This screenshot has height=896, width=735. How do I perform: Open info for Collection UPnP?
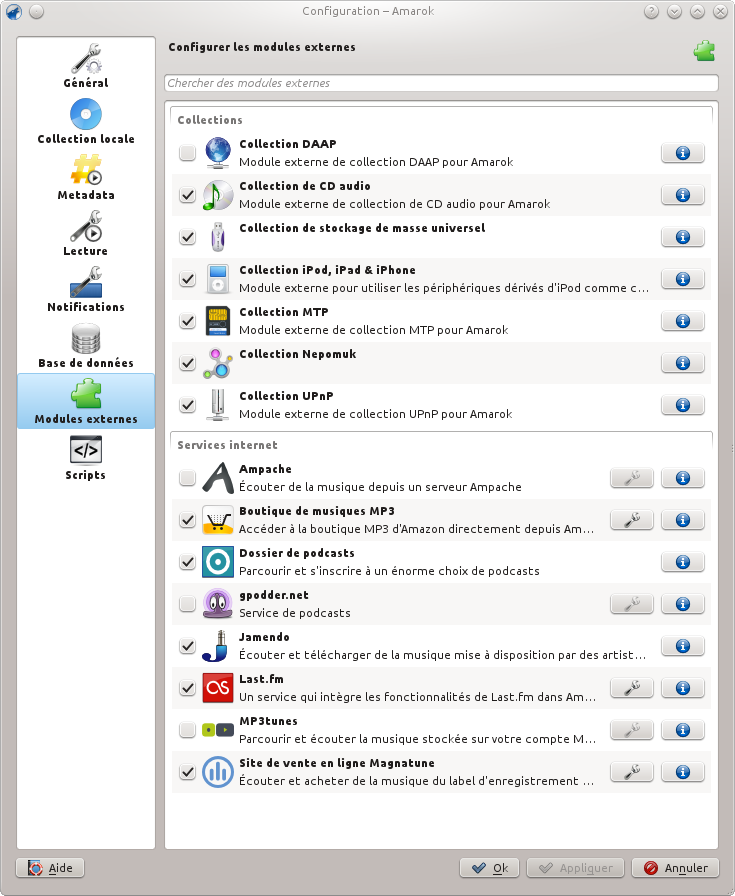tap(682, 405)
